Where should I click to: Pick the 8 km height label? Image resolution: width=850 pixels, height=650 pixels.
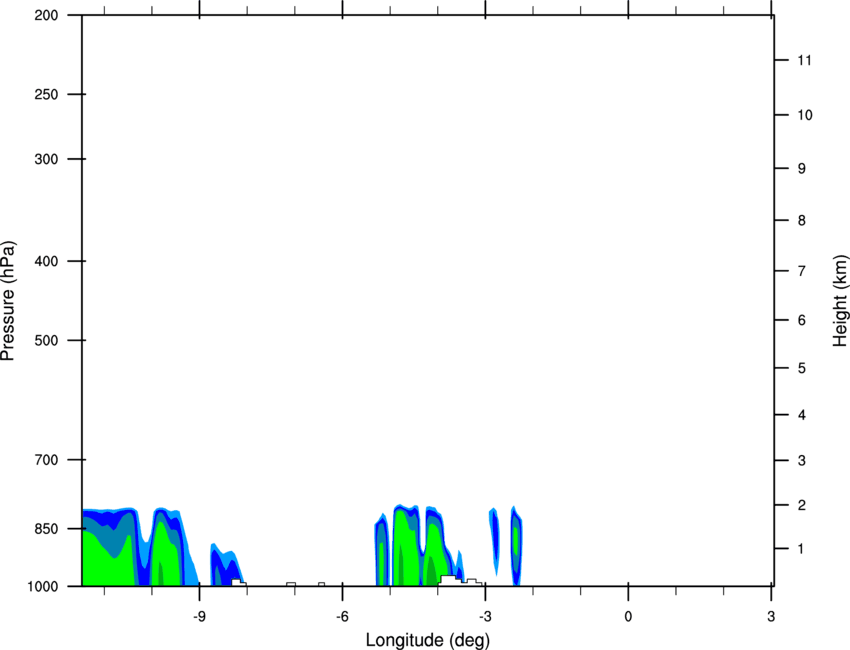tap(802, 220)
